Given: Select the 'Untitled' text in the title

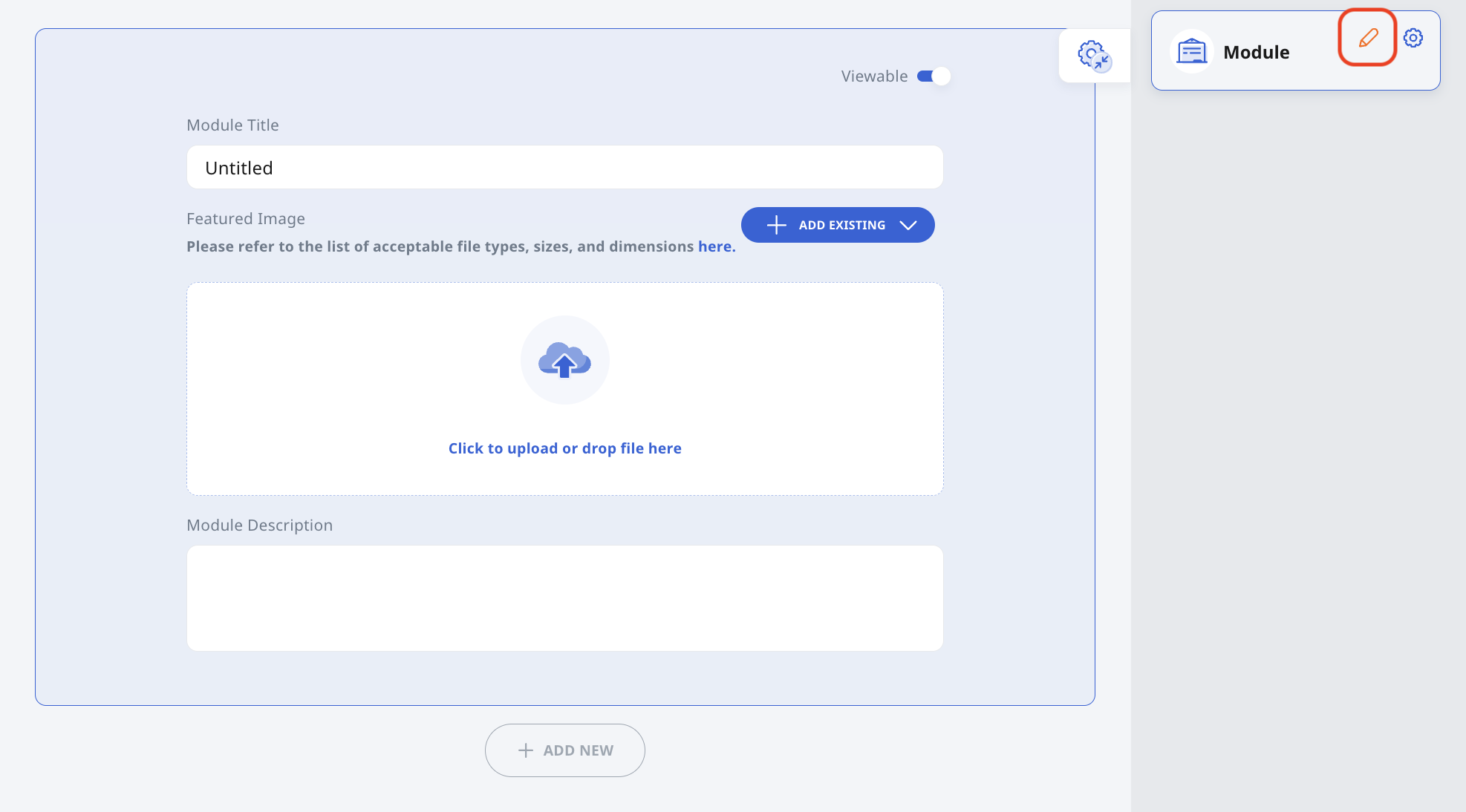Looking at the screenshot, I should tap(238, 168).
